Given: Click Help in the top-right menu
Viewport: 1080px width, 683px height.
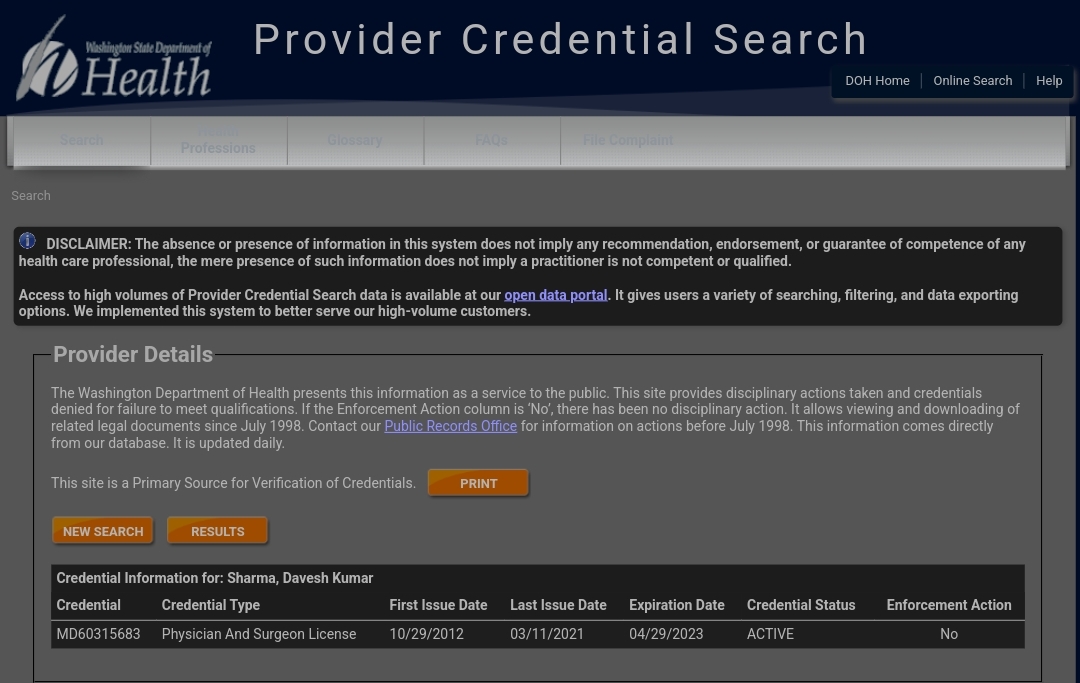Looking at the screenshot, I should coord(1049,81).
